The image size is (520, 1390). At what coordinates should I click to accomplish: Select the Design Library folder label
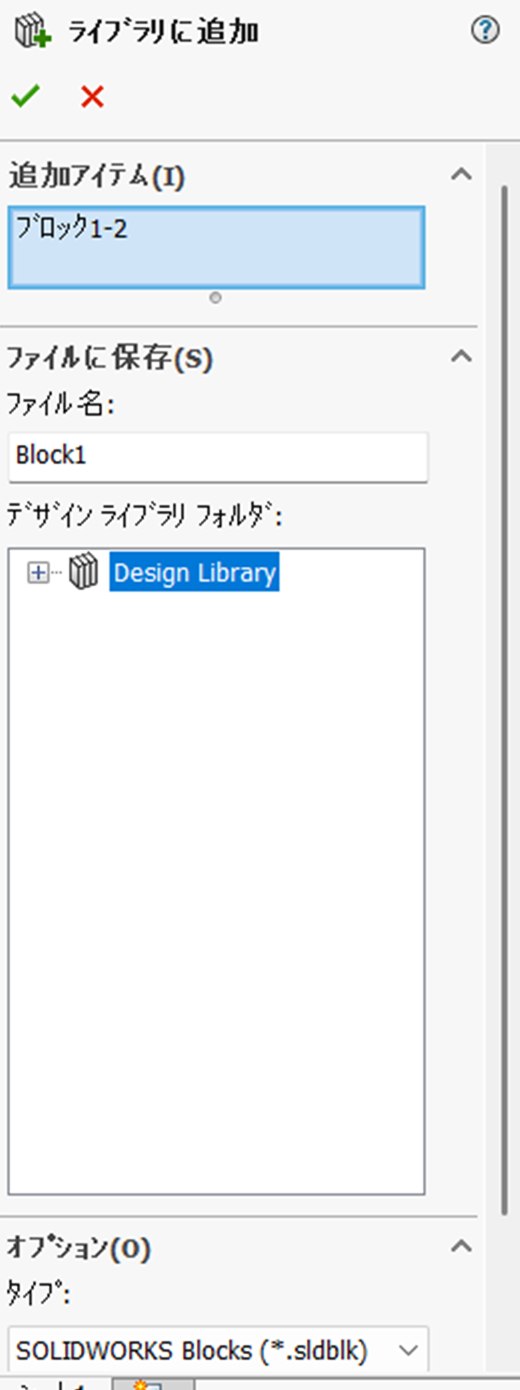[194, 573]
